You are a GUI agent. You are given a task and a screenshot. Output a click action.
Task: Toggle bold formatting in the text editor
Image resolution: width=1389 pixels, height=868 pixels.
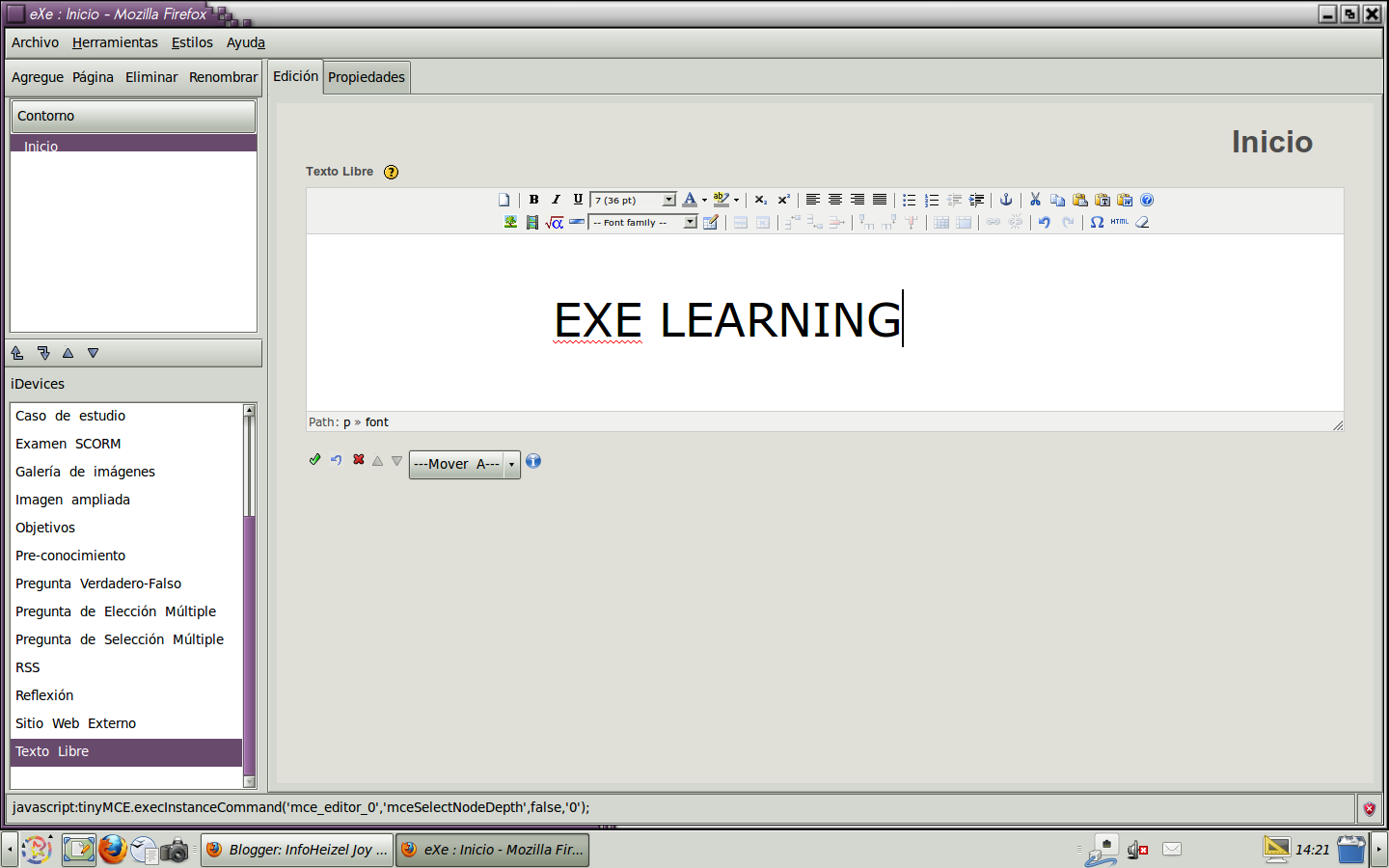tap(533, 200)
